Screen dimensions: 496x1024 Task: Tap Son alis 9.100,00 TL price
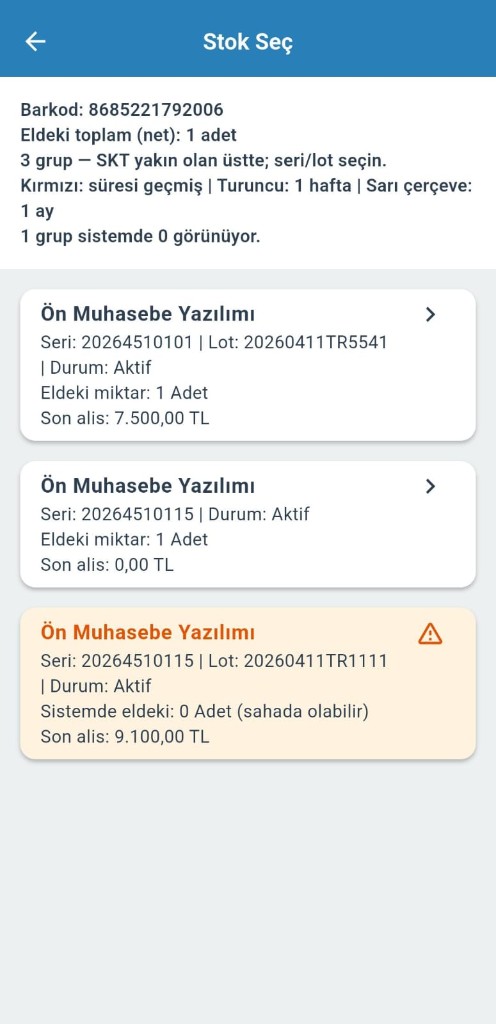[x=125, y=737]
